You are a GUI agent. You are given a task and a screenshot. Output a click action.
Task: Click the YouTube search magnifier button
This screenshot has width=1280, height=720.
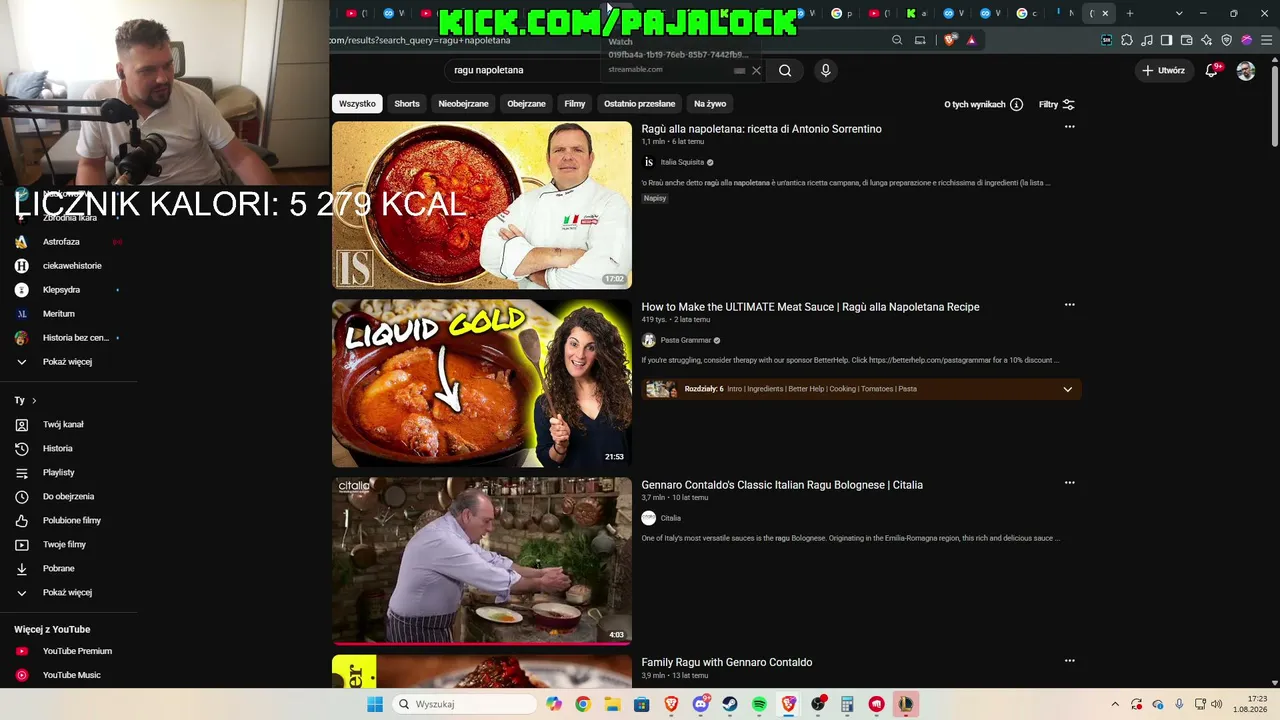[x=785, y=70]
